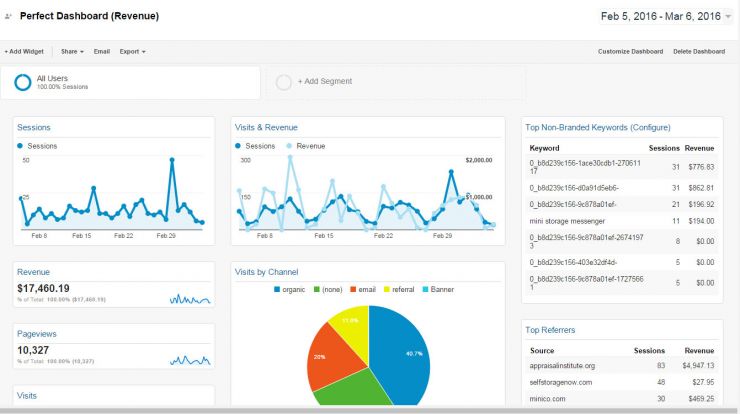Image resolution: width=740 pixels, height=414 pixels.
Task: Click the Keyword column header
Action: (544, 148)
